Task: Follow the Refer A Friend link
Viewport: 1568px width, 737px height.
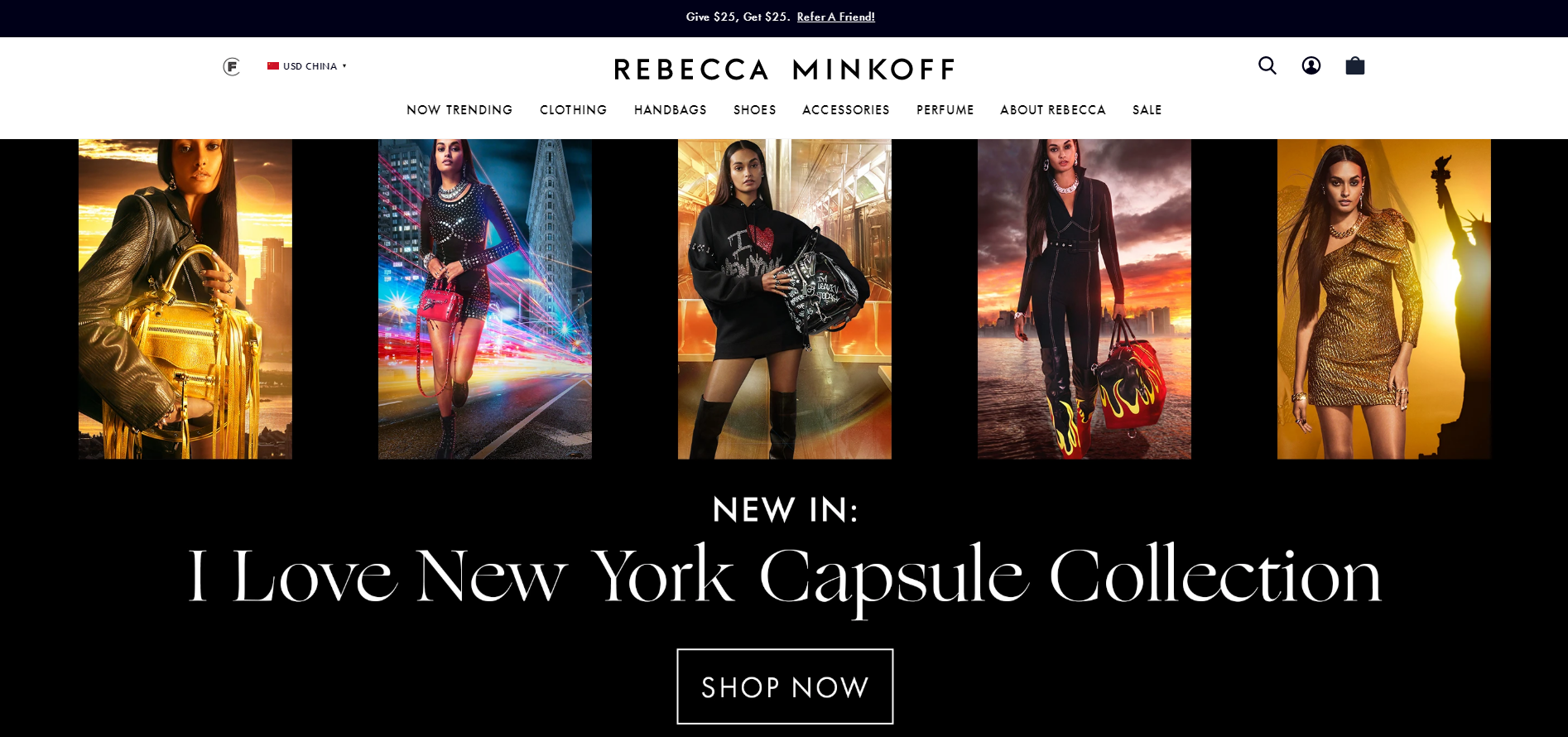Action: (x=836, y=17)
